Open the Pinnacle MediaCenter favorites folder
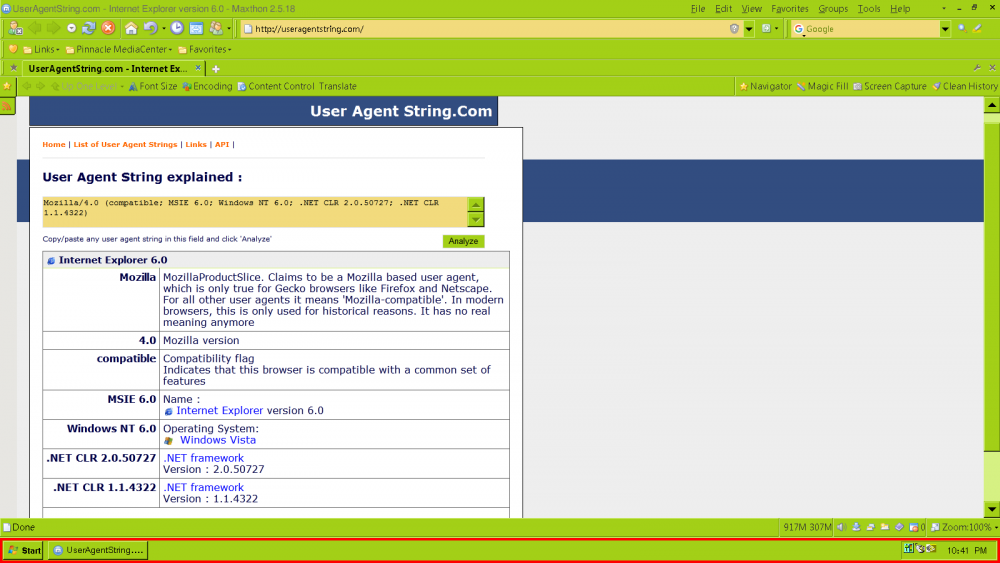 tap(119, 49)
